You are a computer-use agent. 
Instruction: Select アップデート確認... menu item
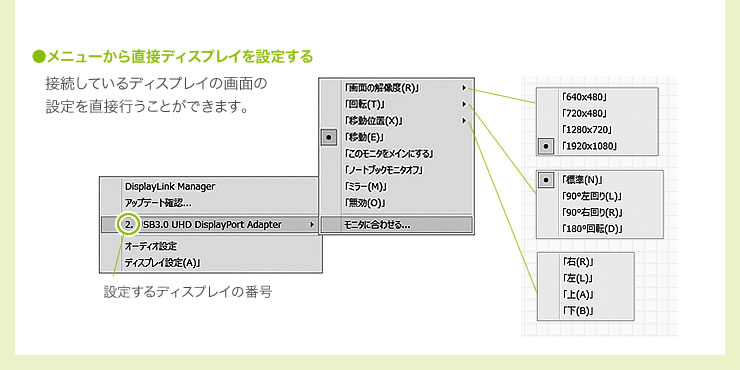(210, 203)
